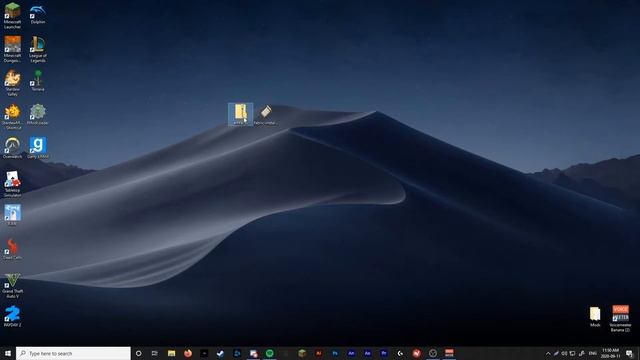640x360 pixels.
Task: Open Adobe Animate from the taskbar
Action: [x=351, y=353]
